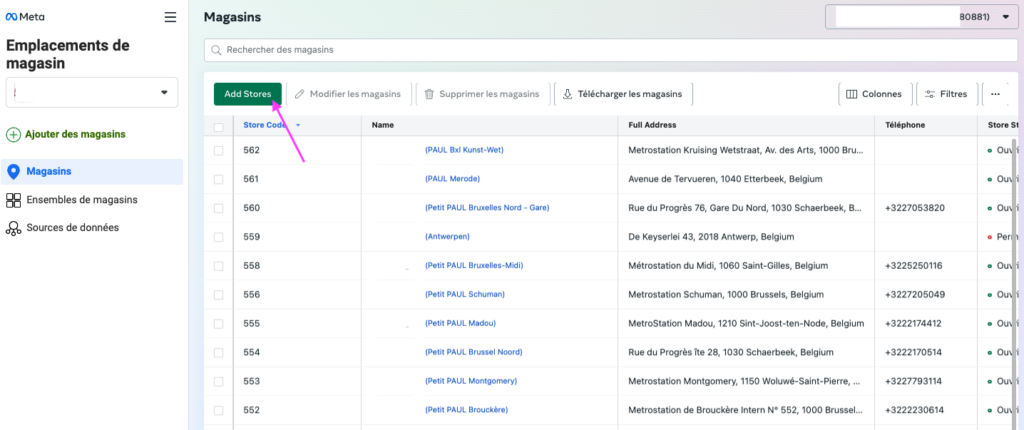Click the Ajouter des magasins link
1024x430 pixels.
tap(76, 135)
